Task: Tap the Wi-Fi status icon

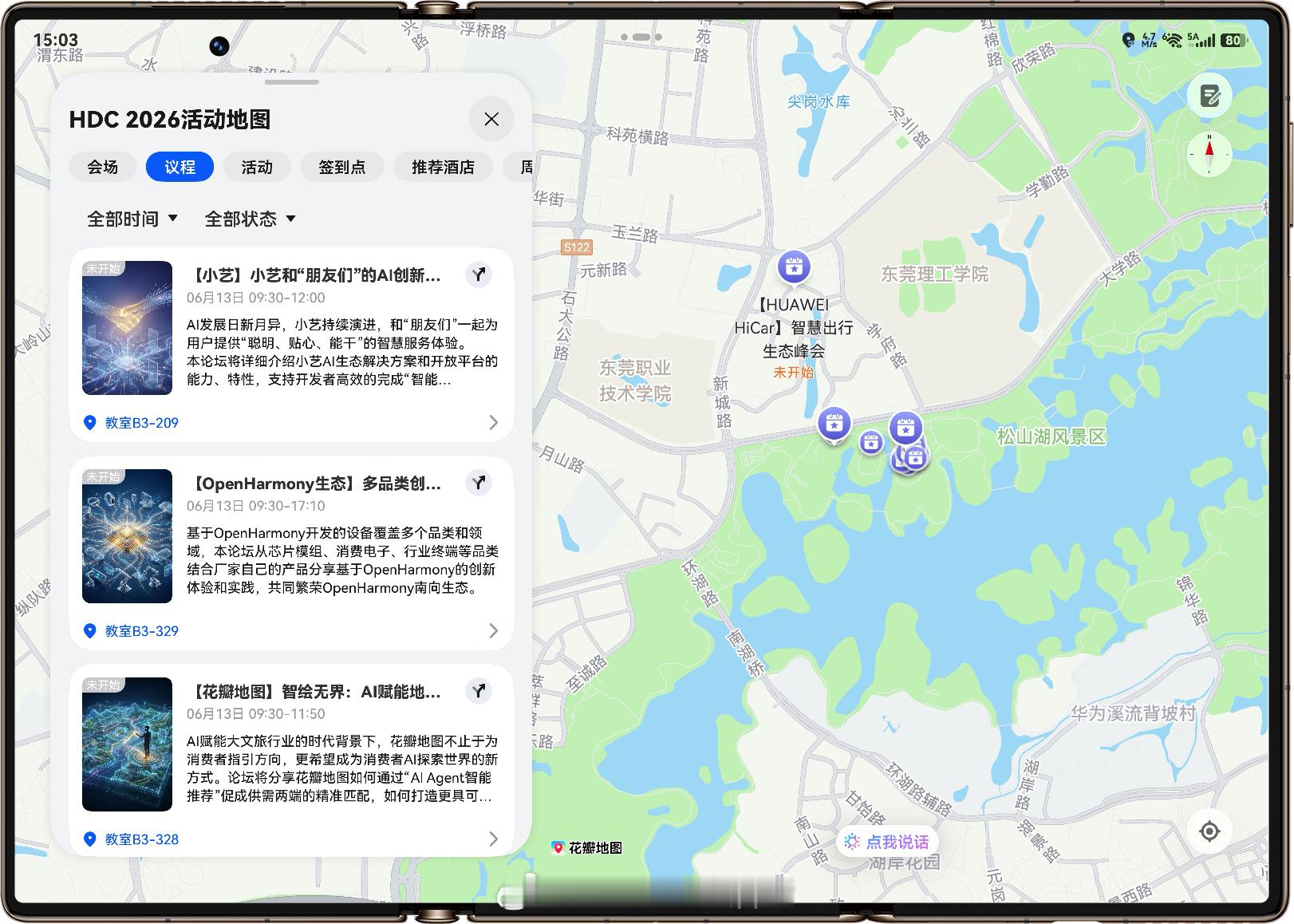Action: click(x=1172, y=40)
